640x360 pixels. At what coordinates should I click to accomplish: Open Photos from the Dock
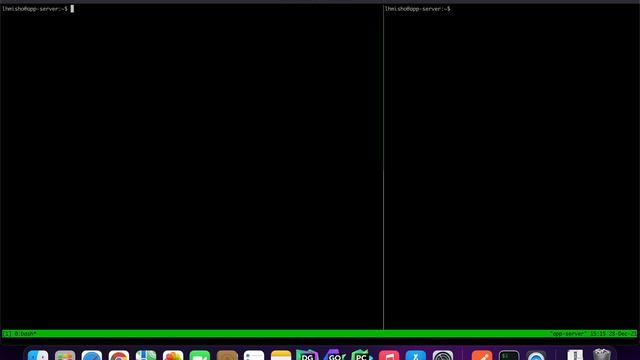[x=173, y=356]
